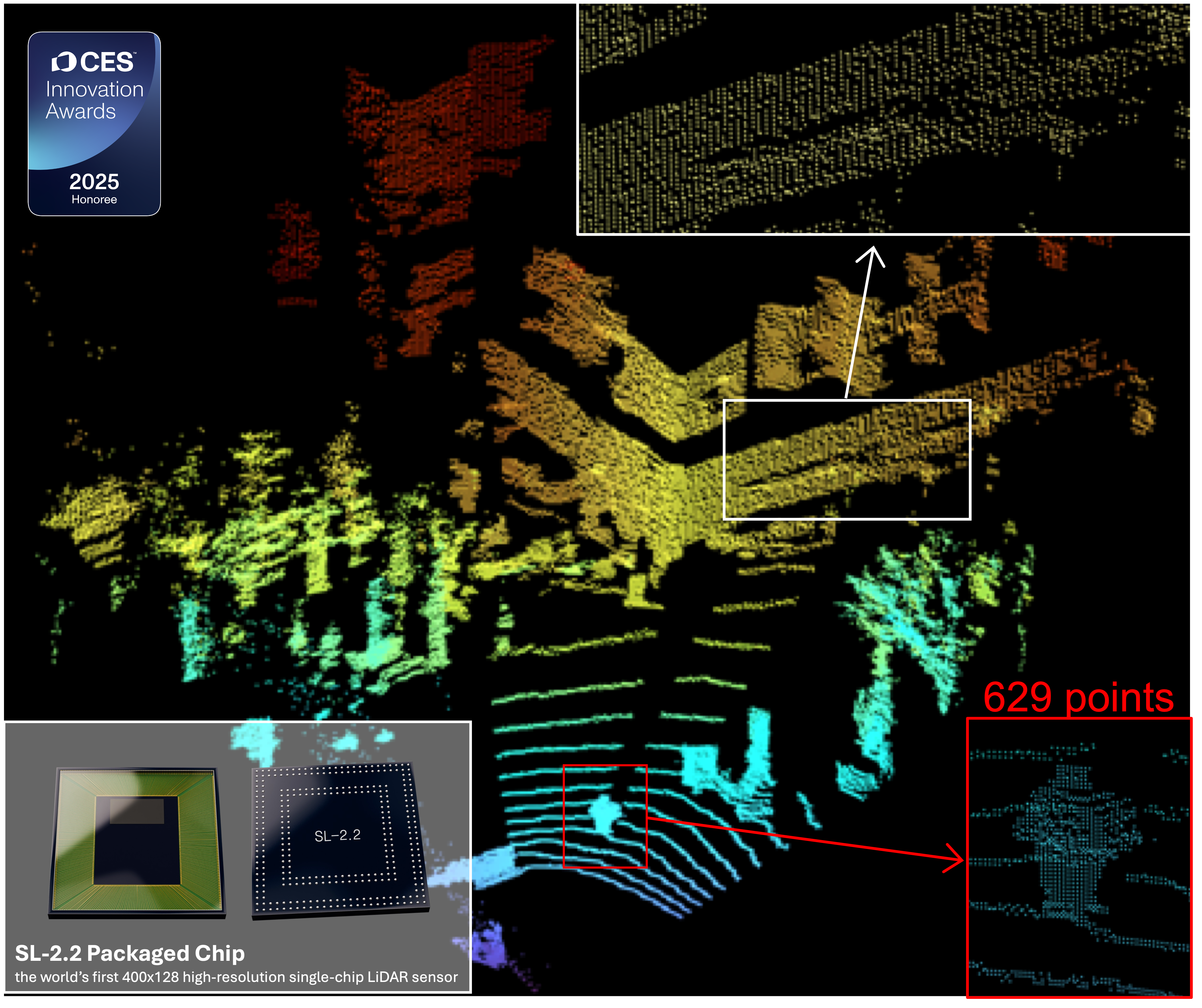This screenshot has height=1008, width=1202.
Task: Click the CES logo mark in badge
Action: pyautogui.click(x=93, y=62)
